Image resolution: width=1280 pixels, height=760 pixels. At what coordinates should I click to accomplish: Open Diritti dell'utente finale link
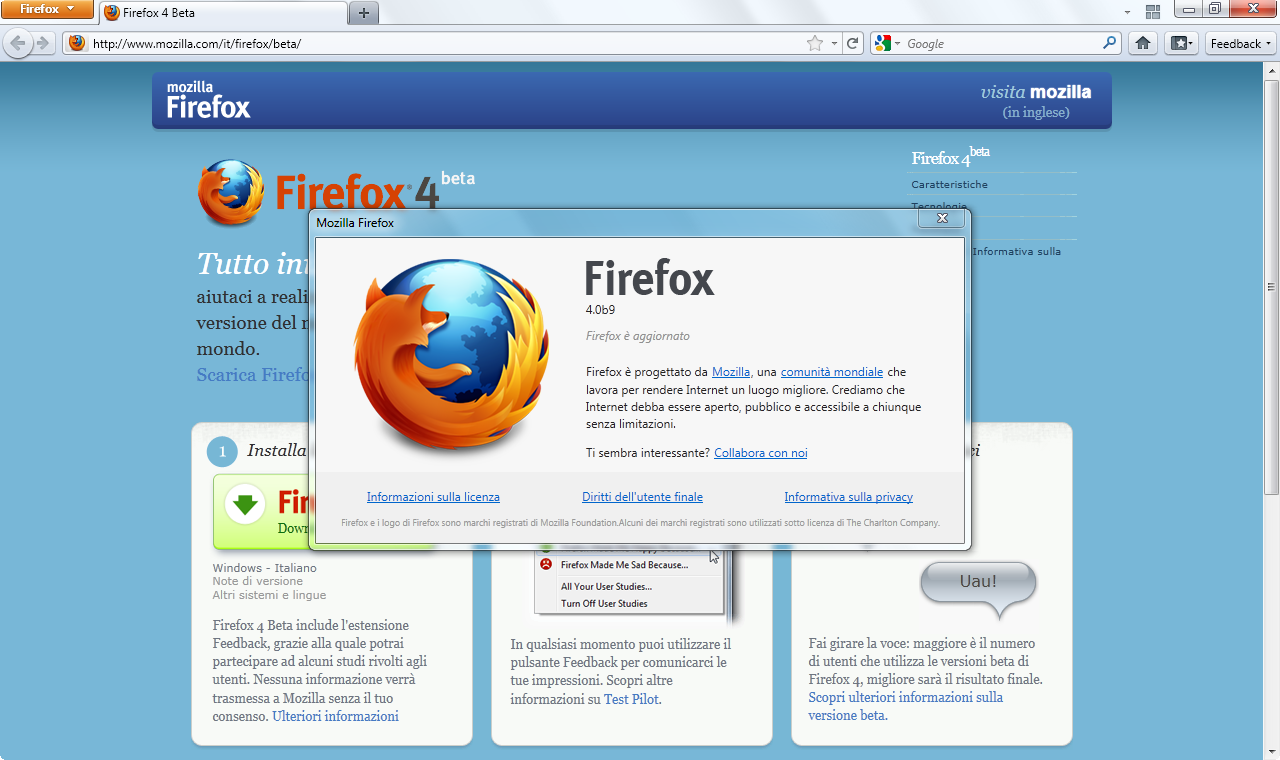(643, 497)
